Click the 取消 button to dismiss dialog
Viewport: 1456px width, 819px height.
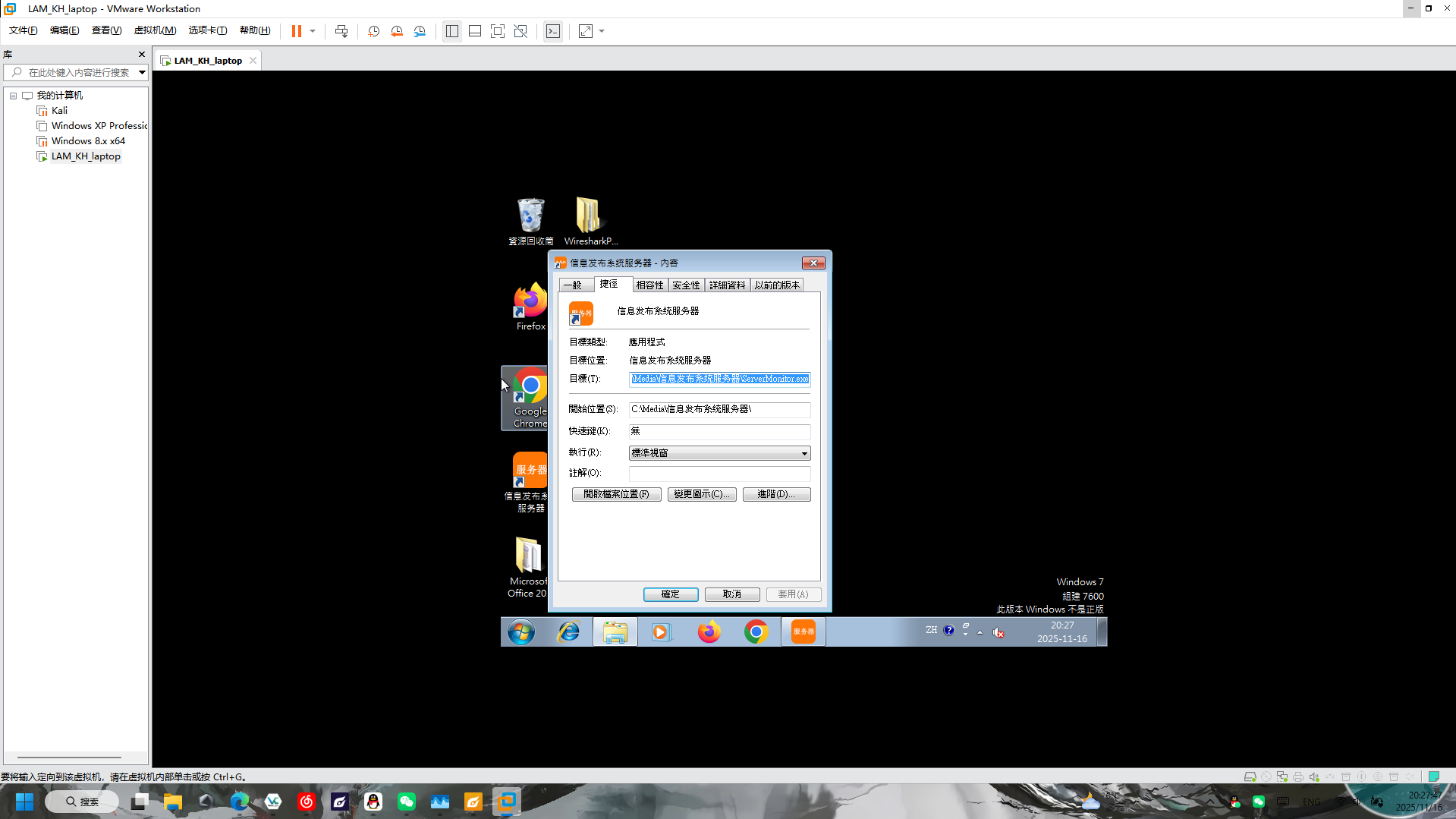(731, 594)
